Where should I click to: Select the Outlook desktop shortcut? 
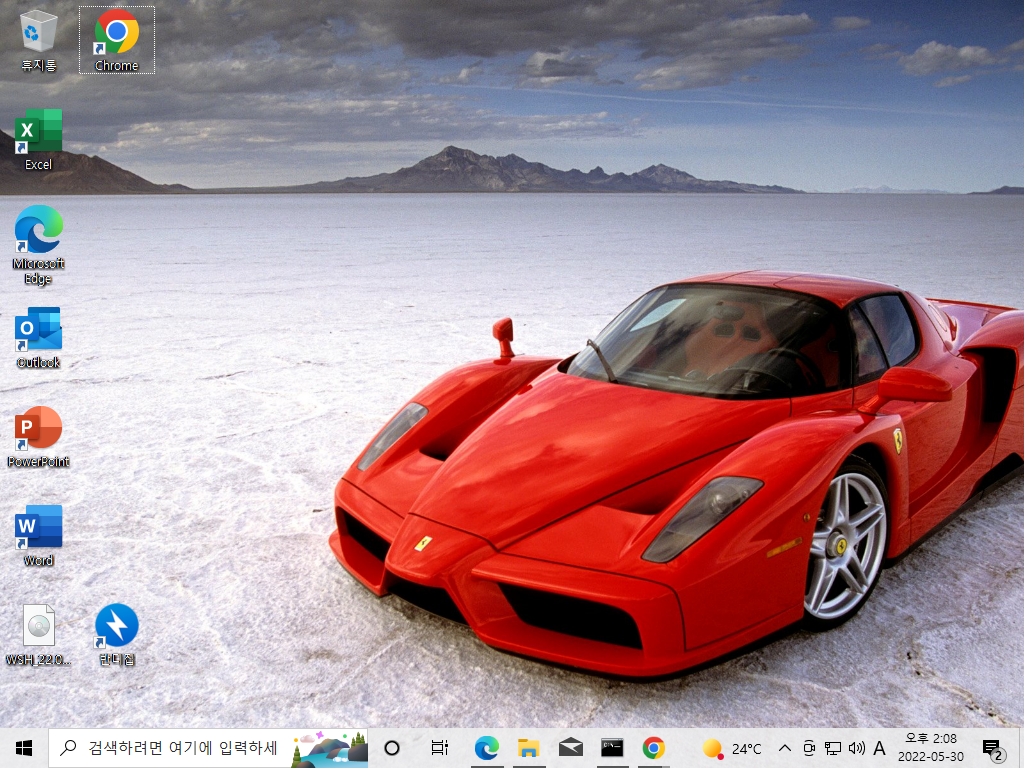click(x=39, y=338)
